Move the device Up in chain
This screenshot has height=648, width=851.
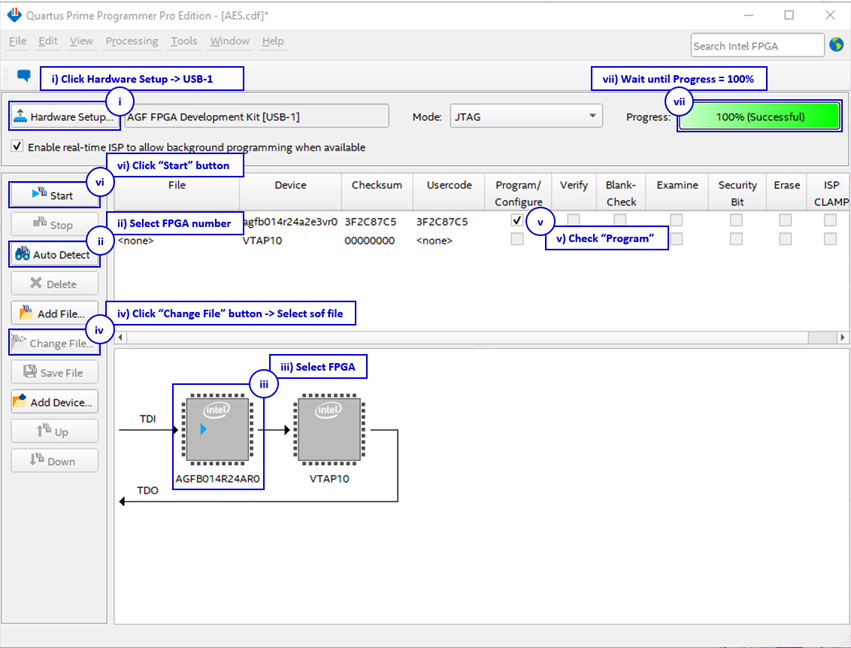pos(55,431)
